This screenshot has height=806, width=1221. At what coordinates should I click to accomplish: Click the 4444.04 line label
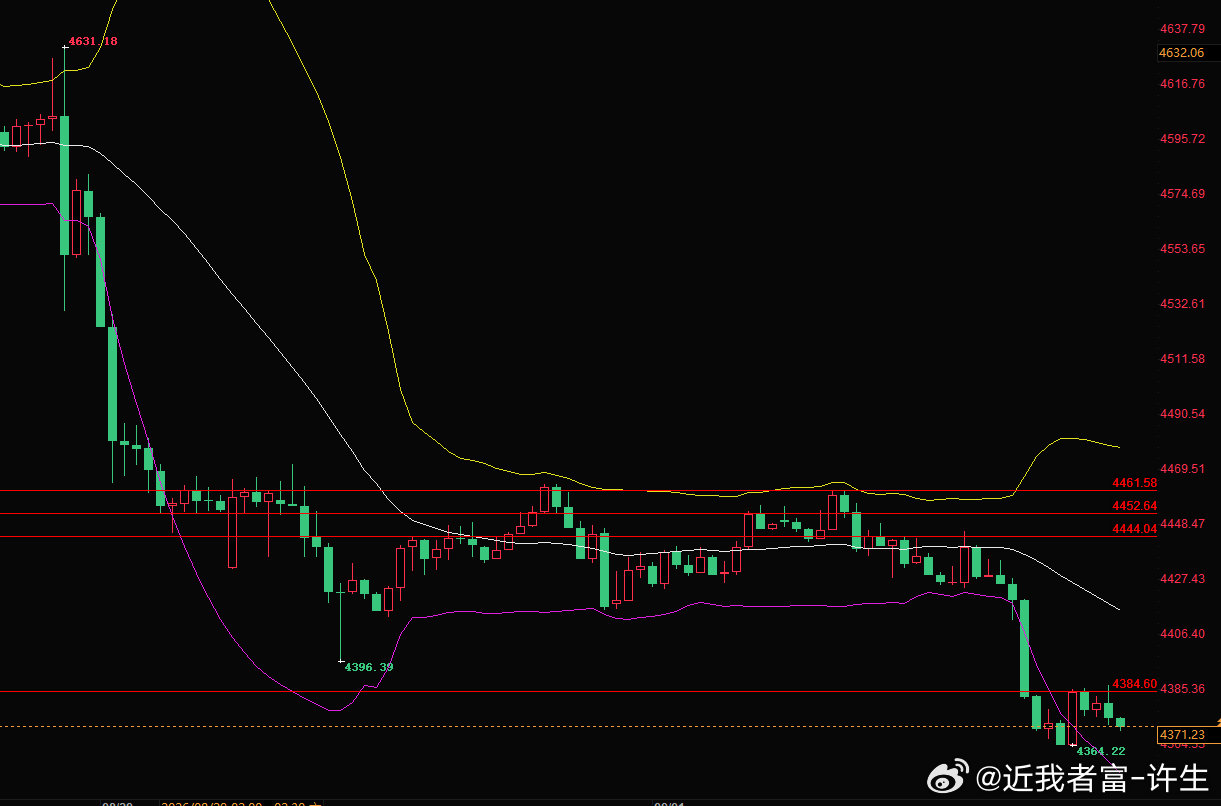1134,529
